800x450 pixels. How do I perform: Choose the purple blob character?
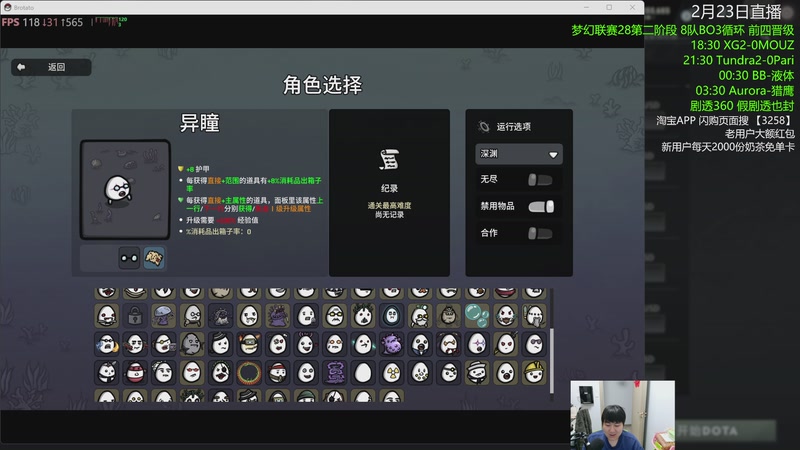[x=391, y=344]
